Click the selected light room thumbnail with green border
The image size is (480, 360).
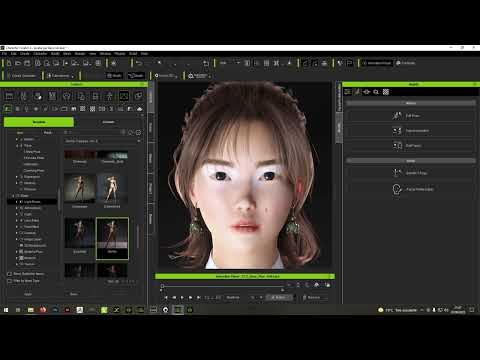tap(112, 238)
